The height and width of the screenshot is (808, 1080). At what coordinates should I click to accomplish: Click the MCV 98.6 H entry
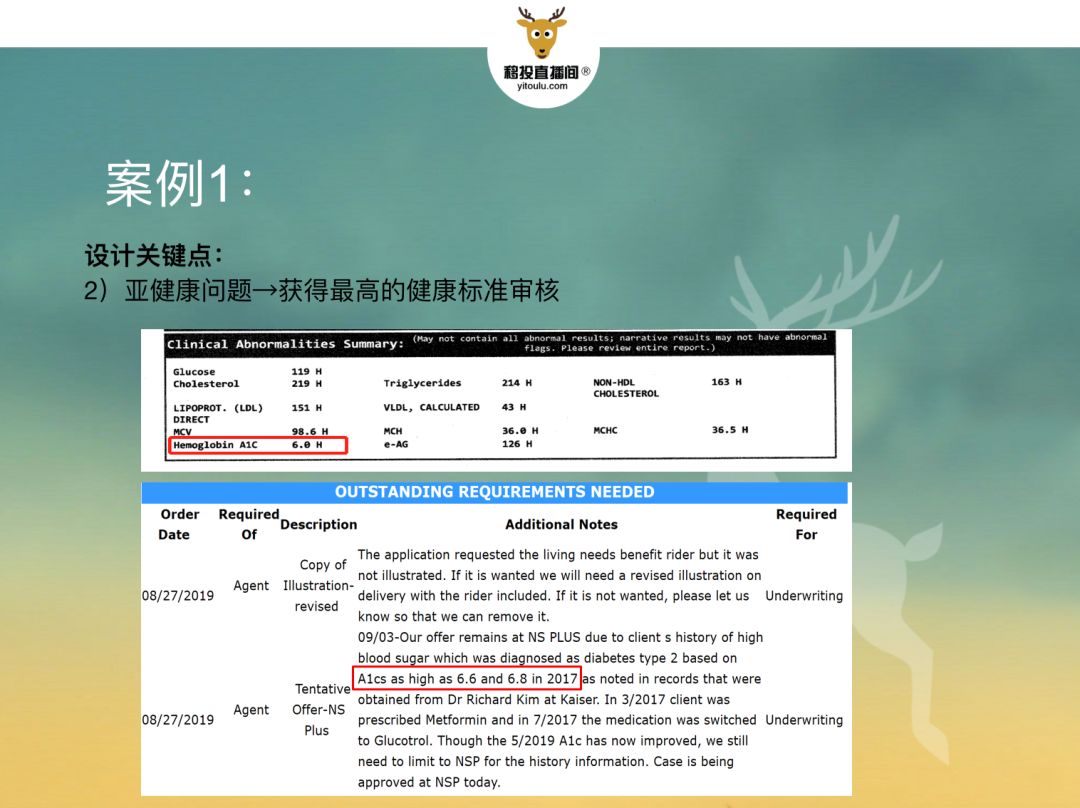tap(250, 431)
